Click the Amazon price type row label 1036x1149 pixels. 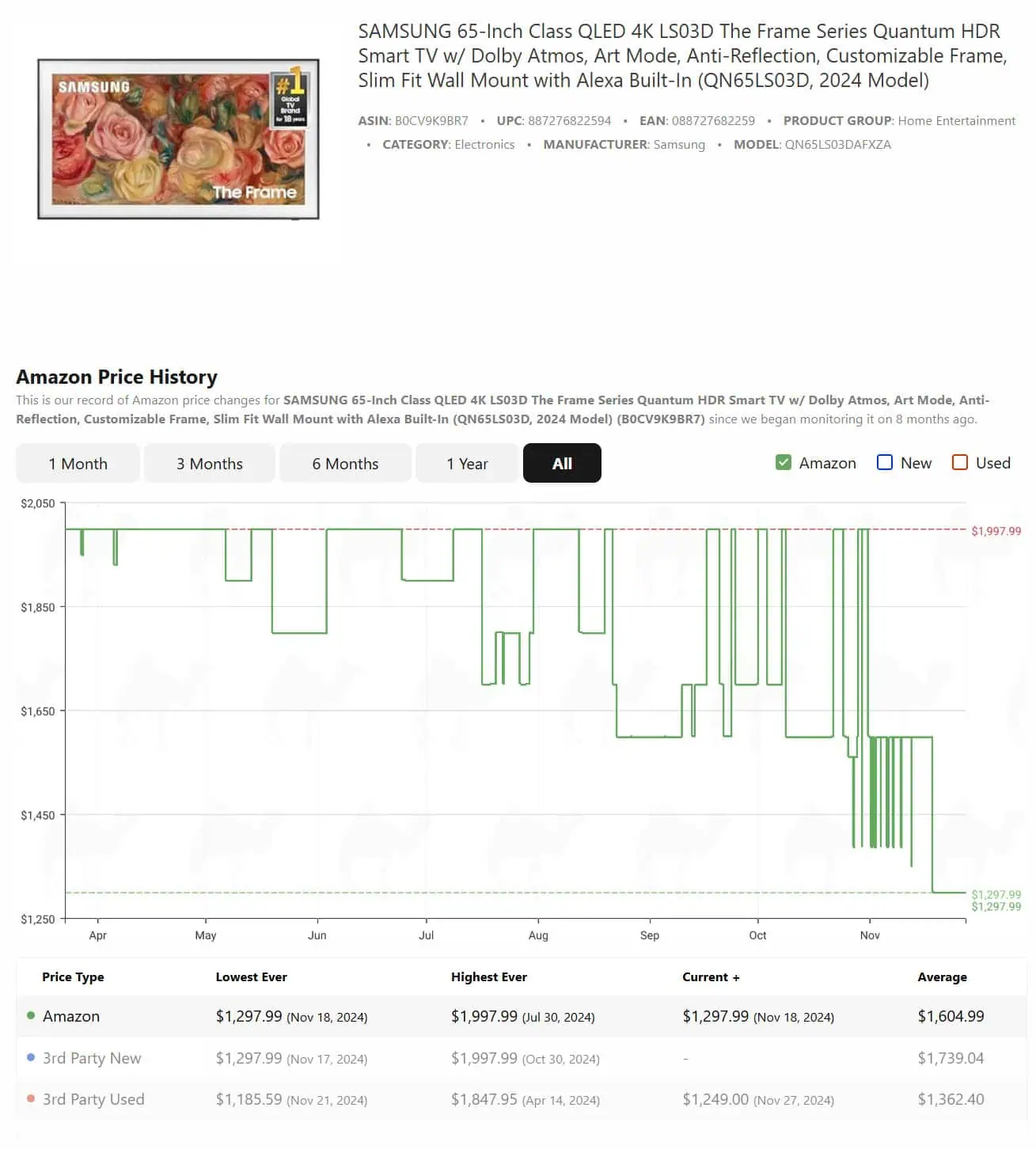coord(71,1017)
